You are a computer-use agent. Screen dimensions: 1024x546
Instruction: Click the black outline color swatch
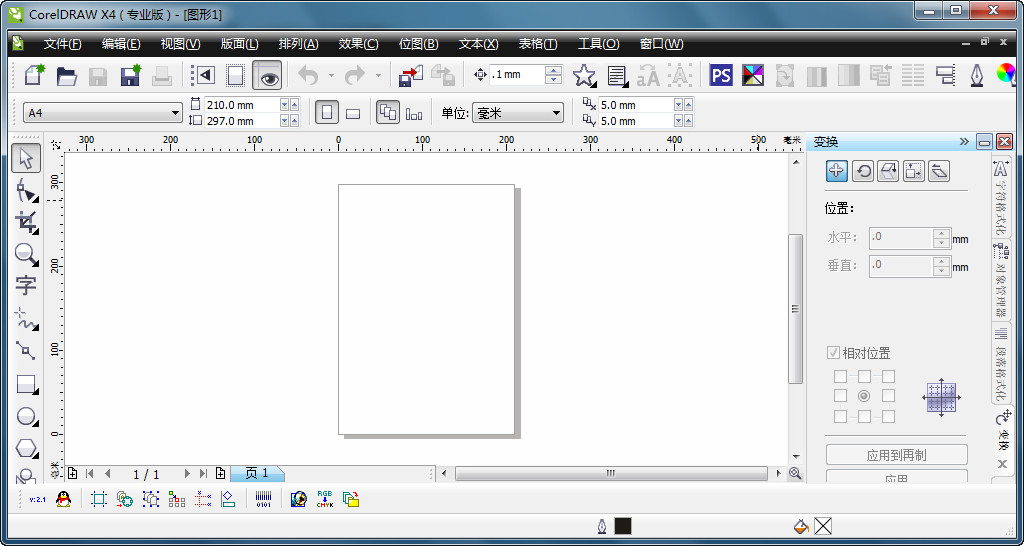tap(623, 526)
